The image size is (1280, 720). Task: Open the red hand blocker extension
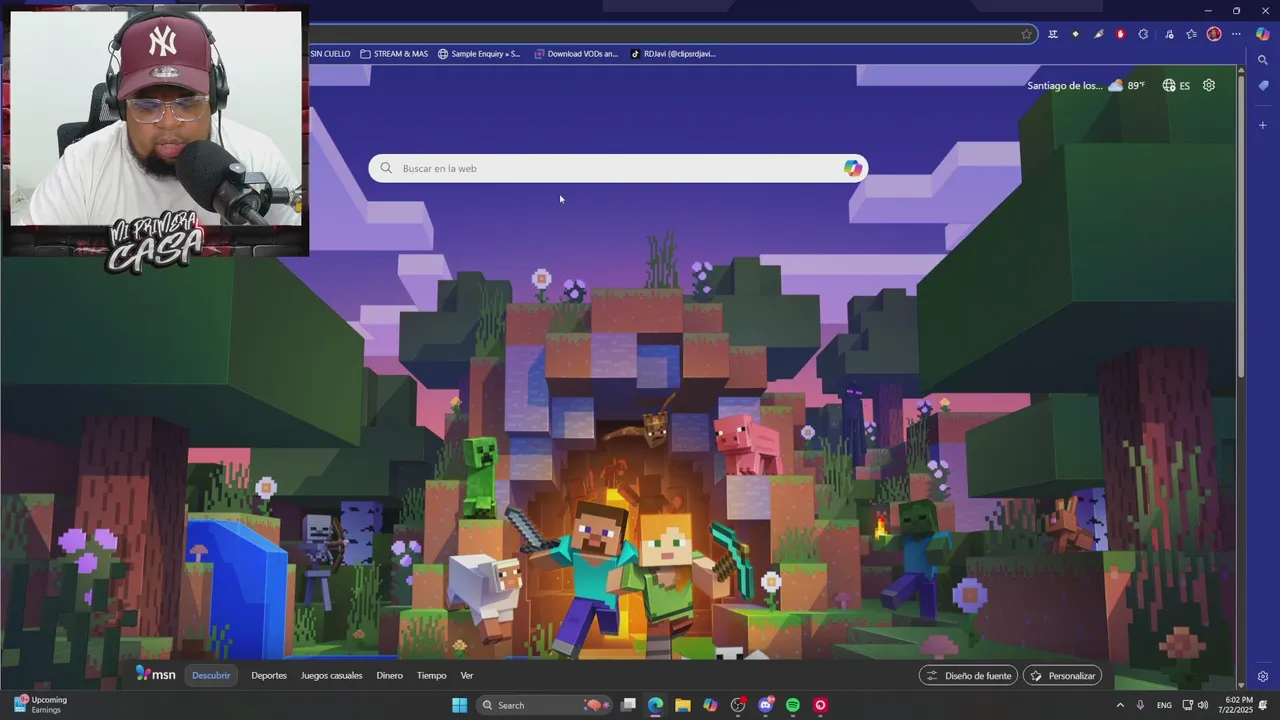click(x=1120, y=34)
